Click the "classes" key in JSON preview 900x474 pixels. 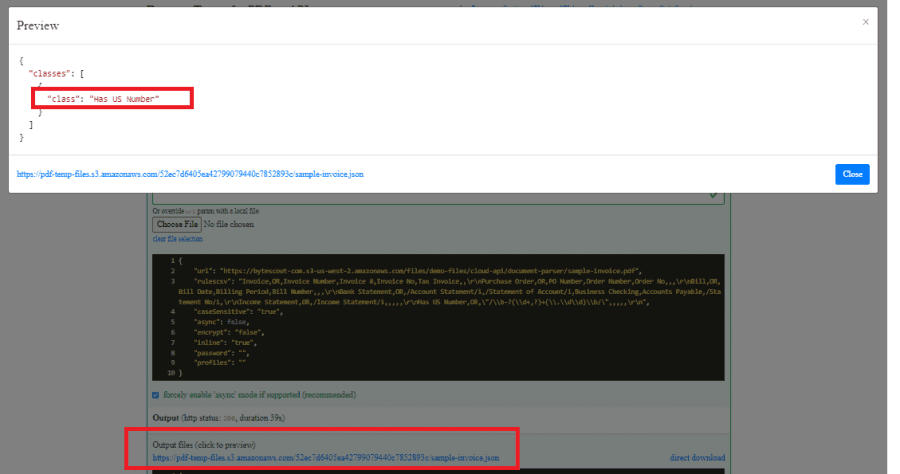click(x=49, y=74)
